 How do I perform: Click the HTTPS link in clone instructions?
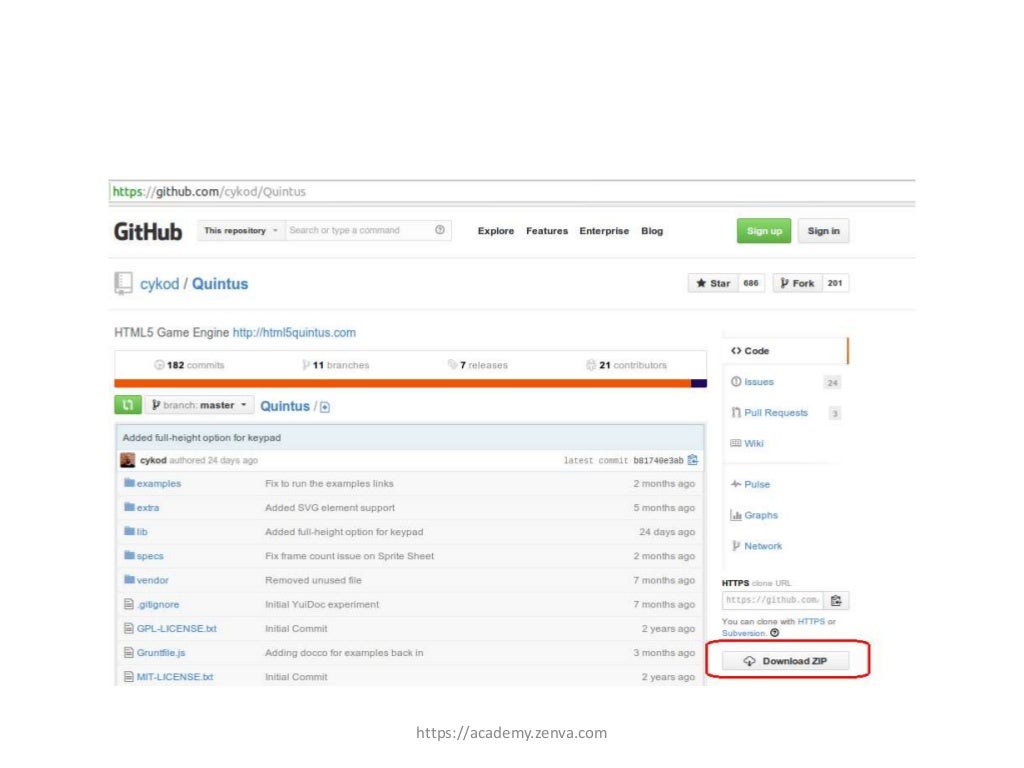click(811, 622)
